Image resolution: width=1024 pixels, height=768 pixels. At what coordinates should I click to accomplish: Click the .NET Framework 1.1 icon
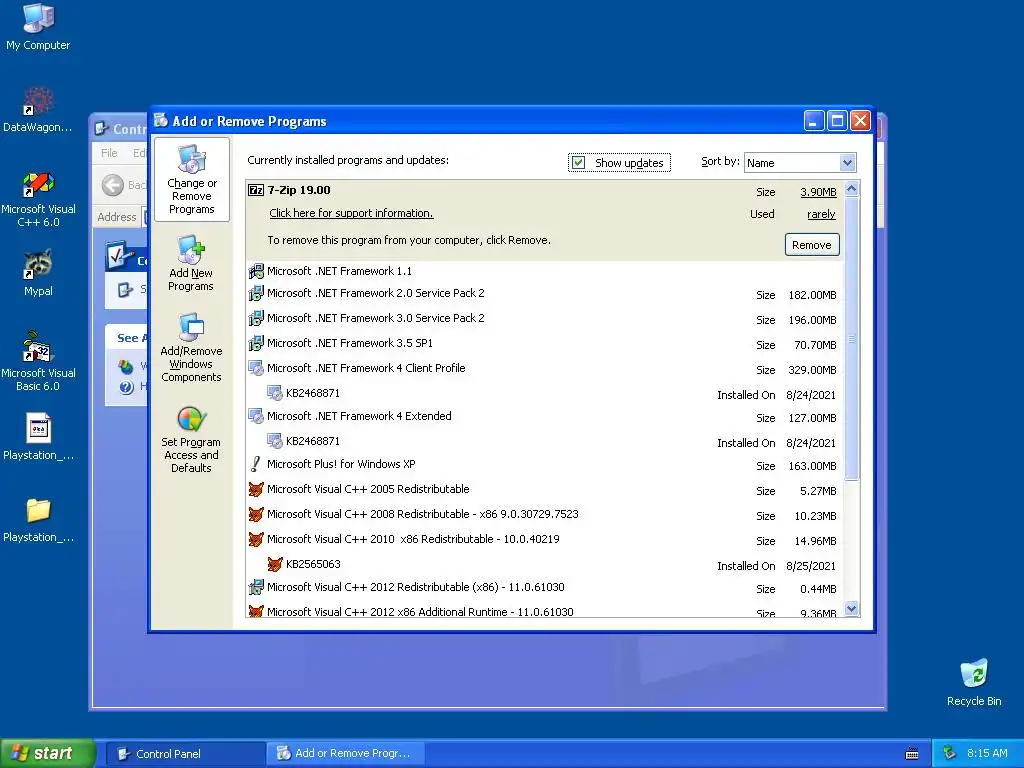click(256, 271)
